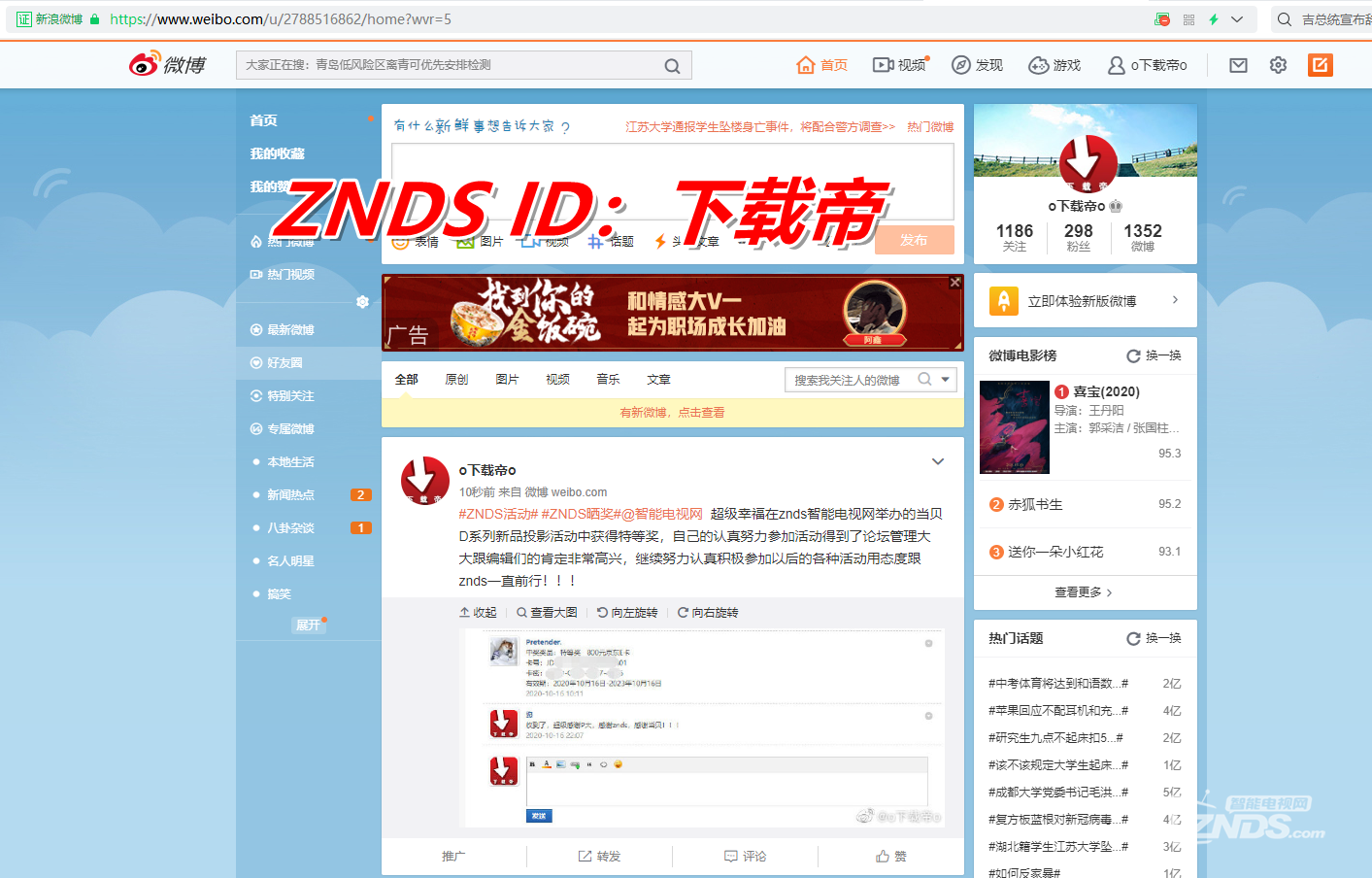
Task: Open the post options chevron menu
Action: click(938, 461)
